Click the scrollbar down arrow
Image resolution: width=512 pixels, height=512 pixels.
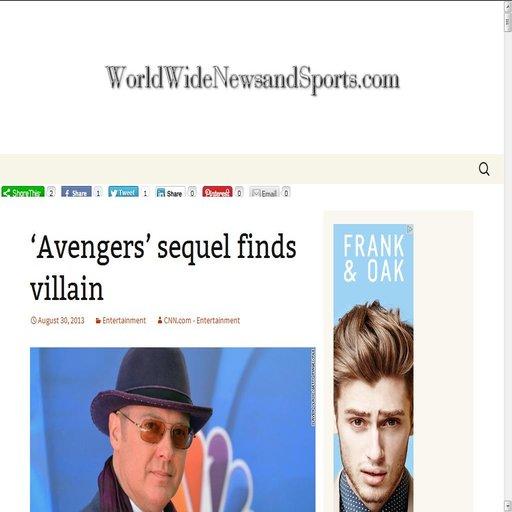pyautogui.click(x=508, y=506)
